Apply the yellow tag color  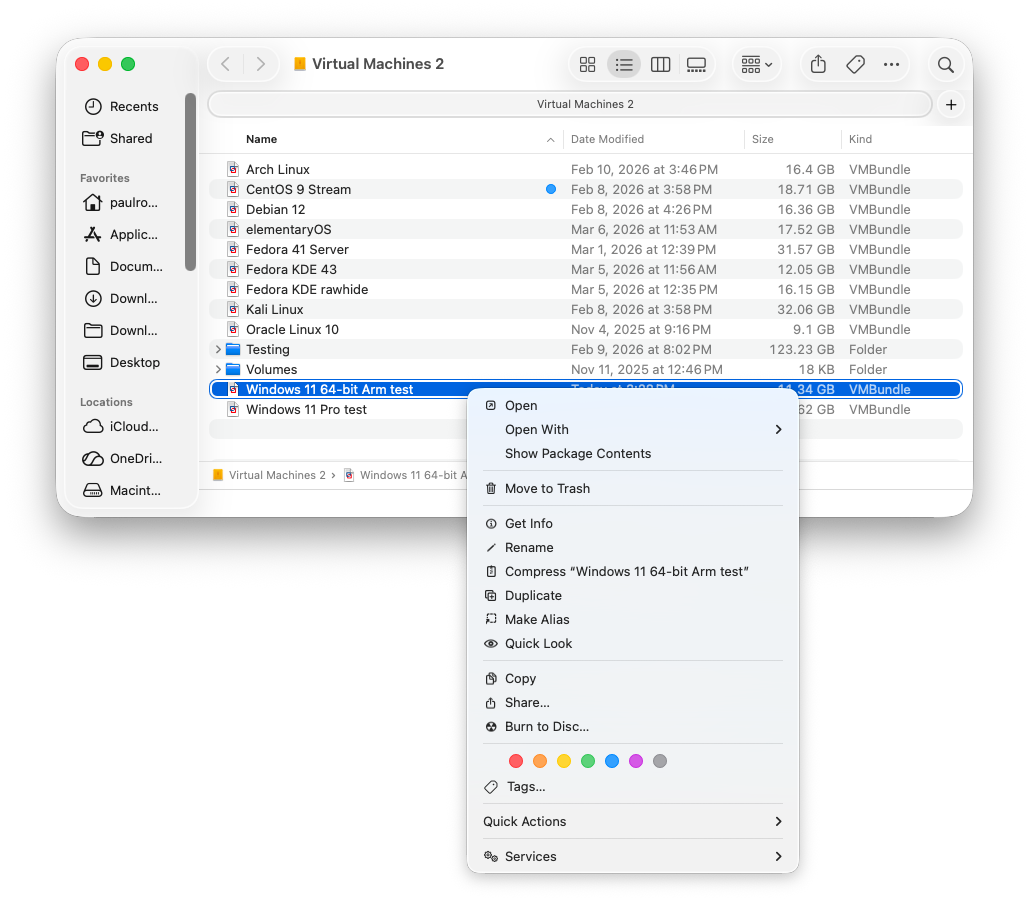click(x=564, y=761)
